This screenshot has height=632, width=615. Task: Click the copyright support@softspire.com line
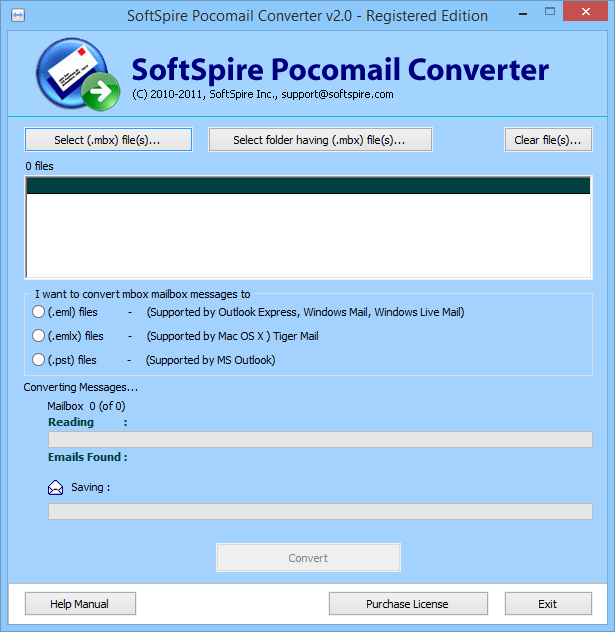point(263,94)
